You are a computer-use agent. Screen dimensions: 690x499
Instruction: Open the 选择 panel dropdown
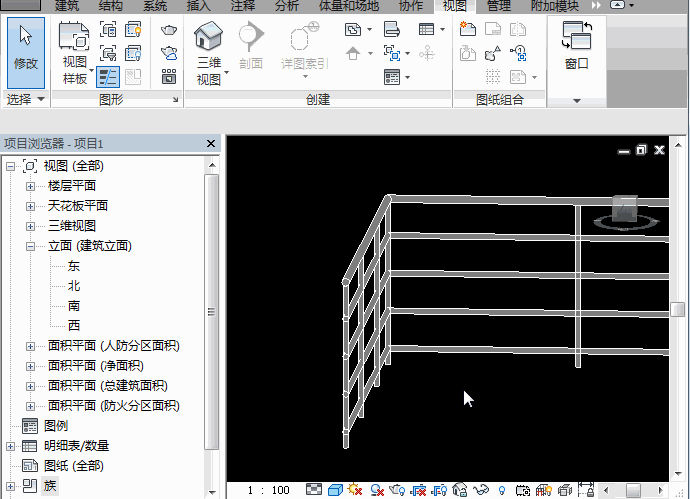pyautogui.click(x=41, y=100)
